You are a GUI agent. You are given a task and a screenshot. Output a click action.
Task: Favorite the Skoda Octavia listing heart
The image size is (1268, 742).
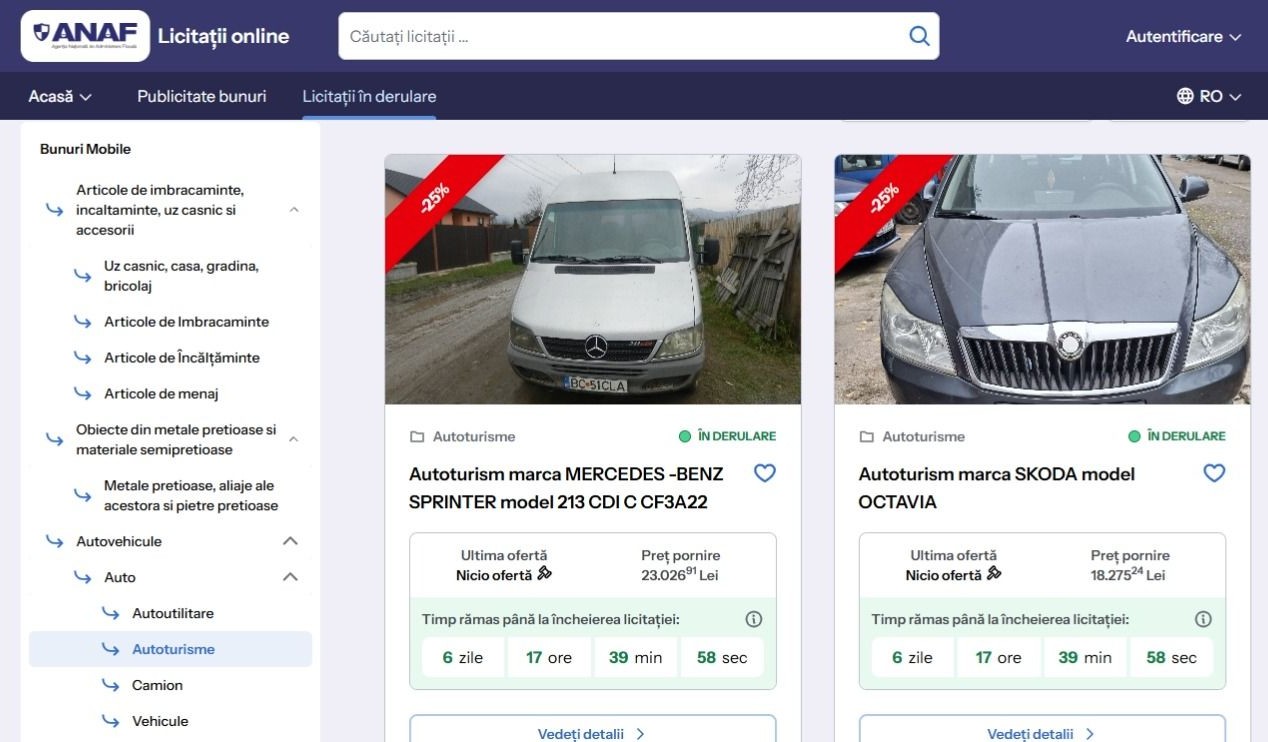(1214, 473)
